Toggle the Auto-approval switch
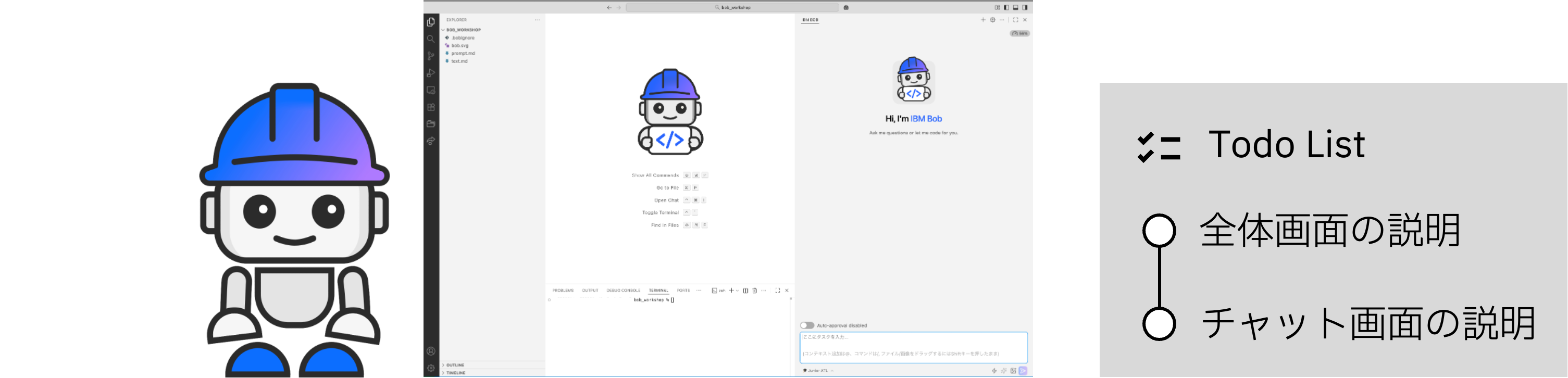 click(x=807, y=325)
